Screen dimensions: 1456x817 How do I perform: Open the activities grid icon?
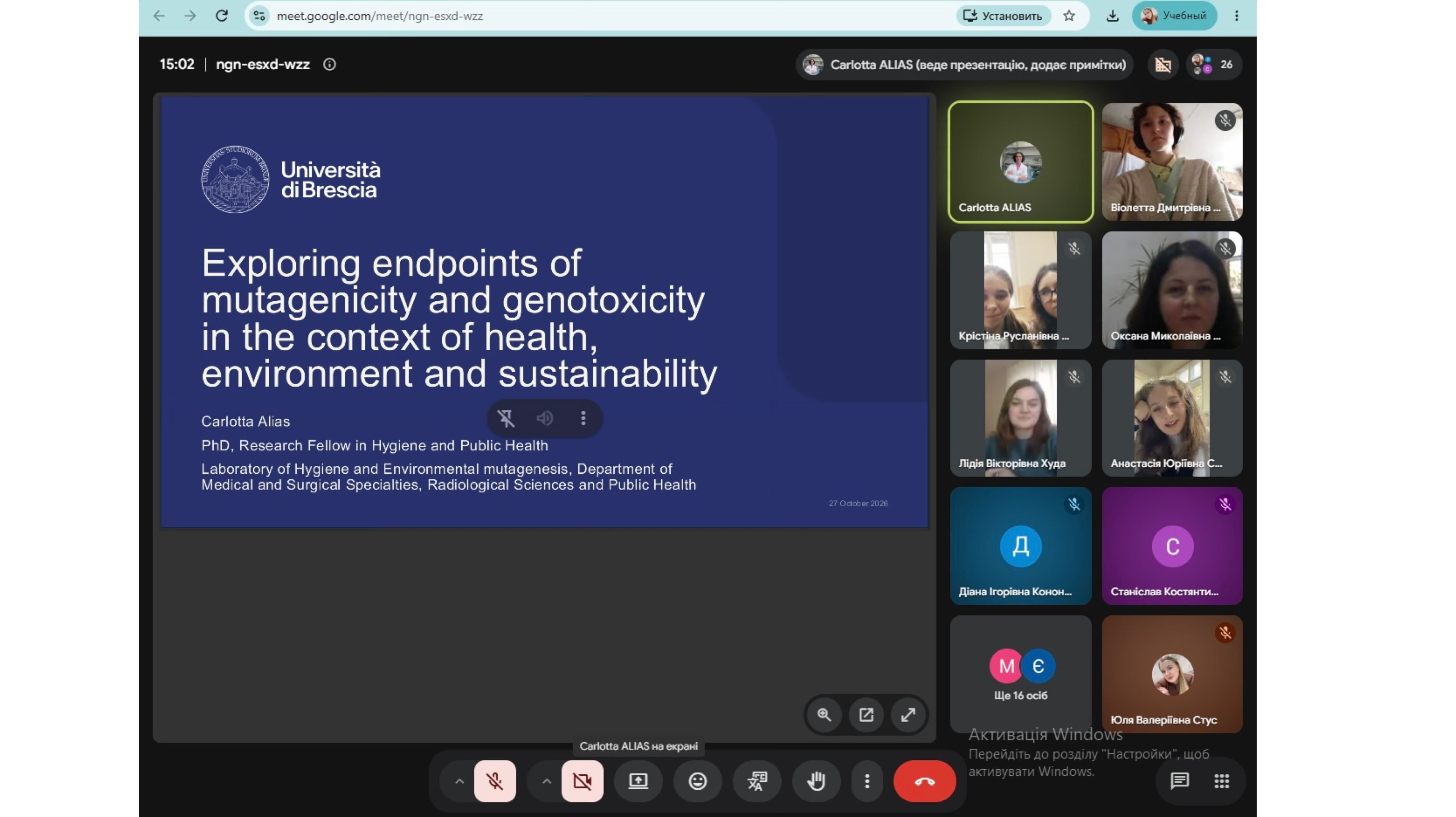1221,781
